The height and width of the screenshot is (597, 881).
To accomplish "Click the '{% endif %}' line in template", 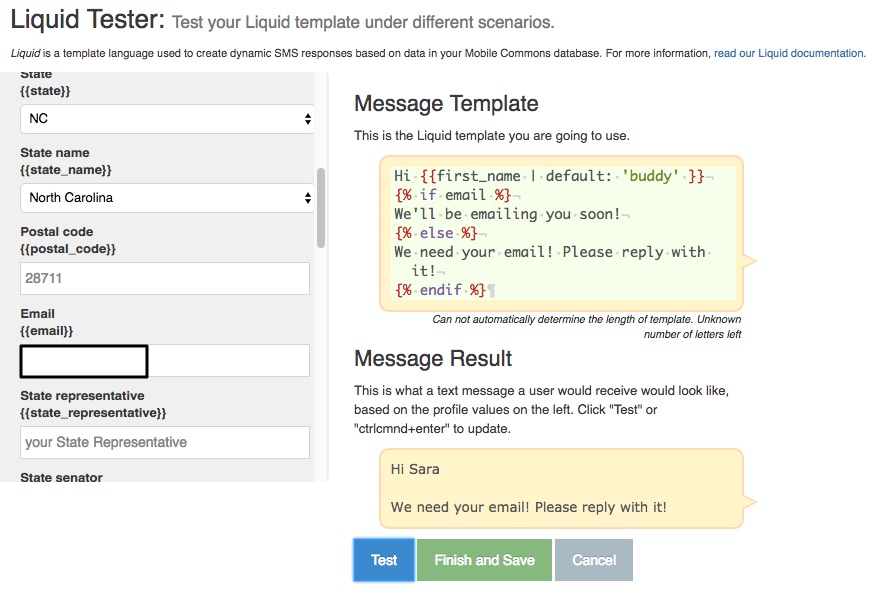I will [x=440, y=290].
